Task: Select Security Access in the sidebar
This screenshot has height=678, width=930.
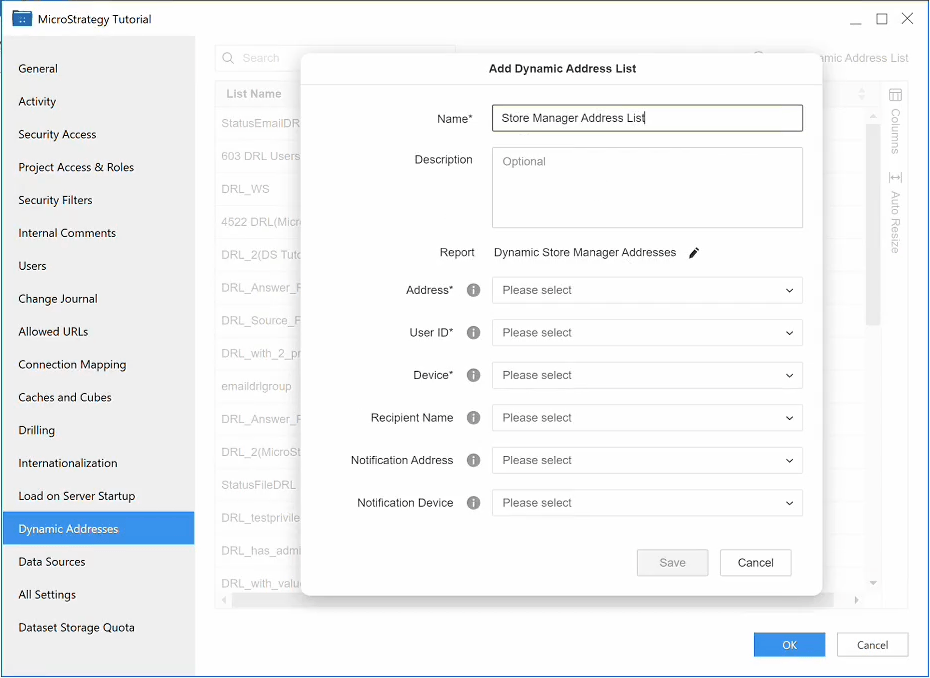Action: pos(57,135)
